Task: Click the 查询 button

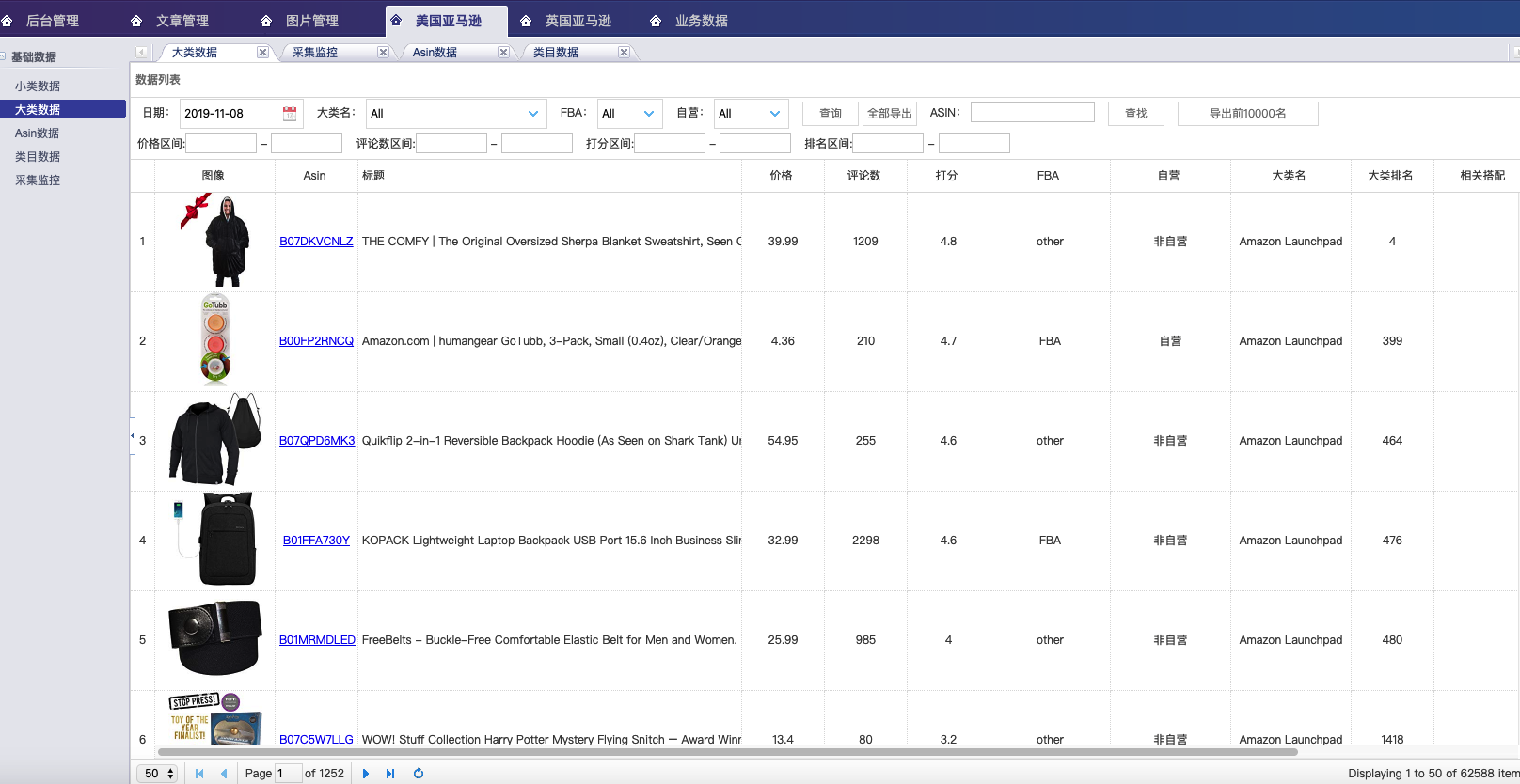Action: tap(831, 114)
